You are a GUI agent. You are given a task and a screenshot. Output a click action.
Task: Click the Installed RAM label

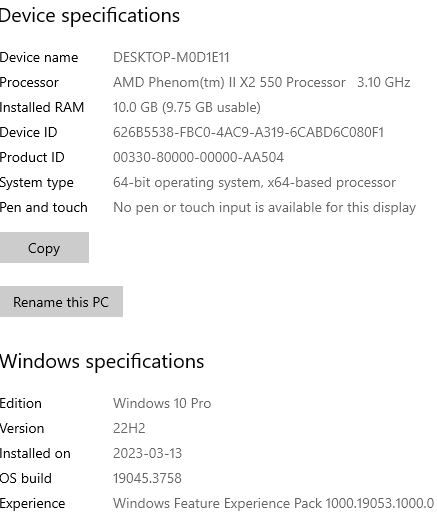[42, 107]
